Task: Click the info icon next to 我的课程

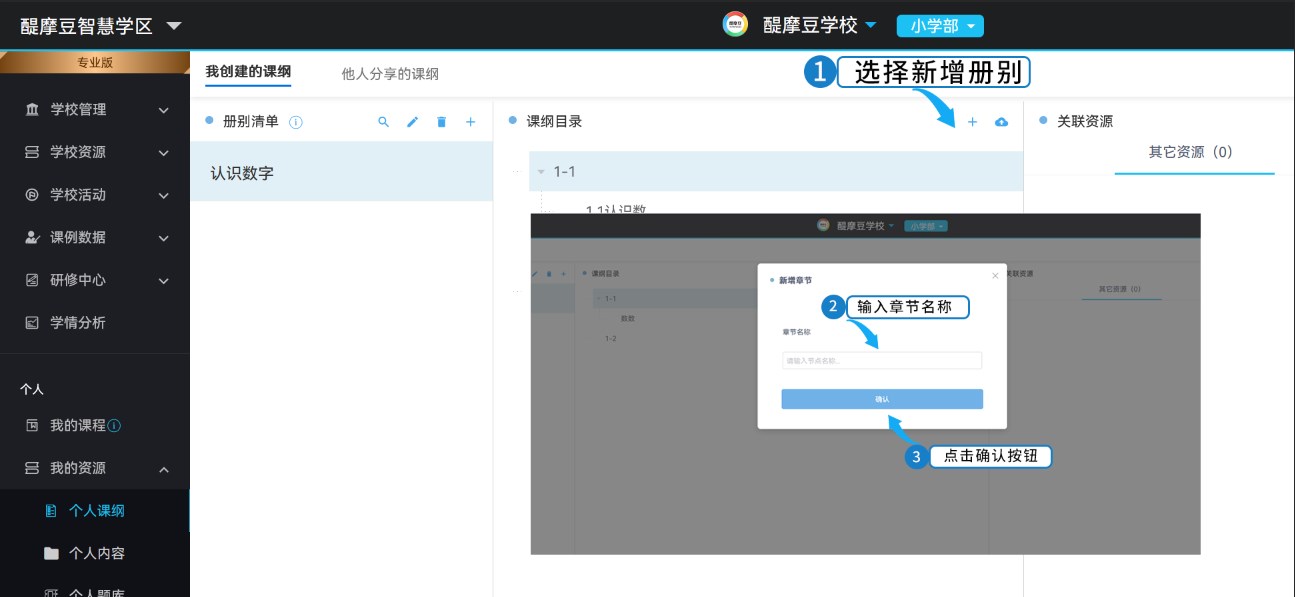Action: 114,426
